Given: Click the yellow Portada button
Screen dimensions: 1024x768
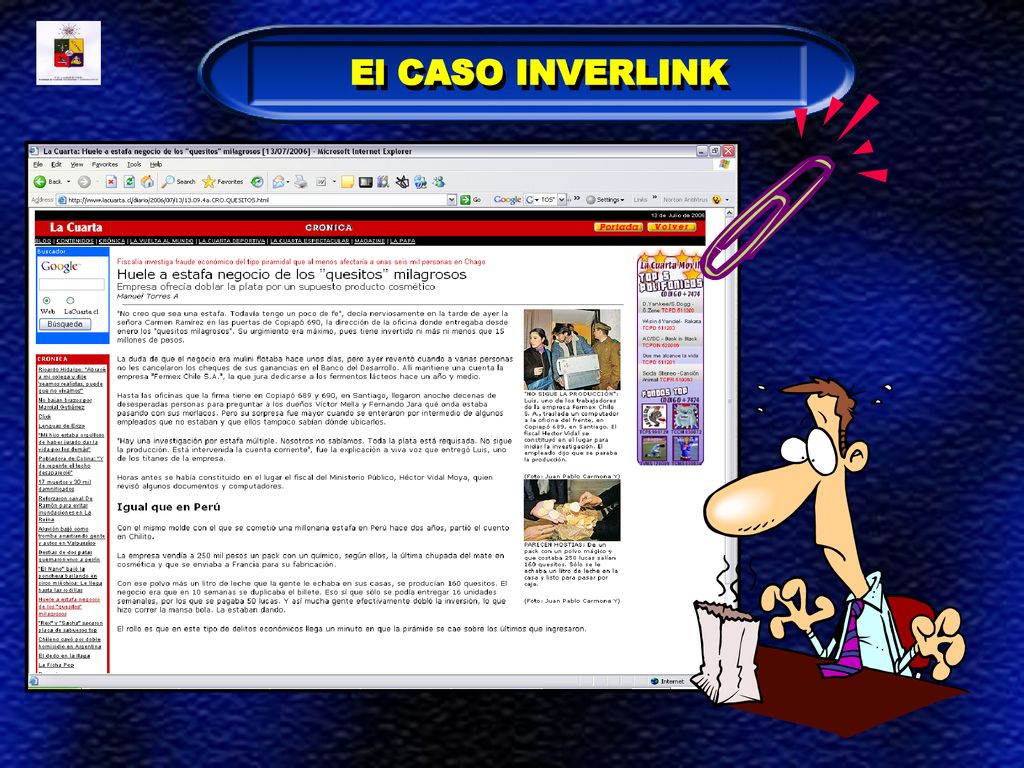Looking at the screenshot, I should pyautogui.click(x=618, y=227).
